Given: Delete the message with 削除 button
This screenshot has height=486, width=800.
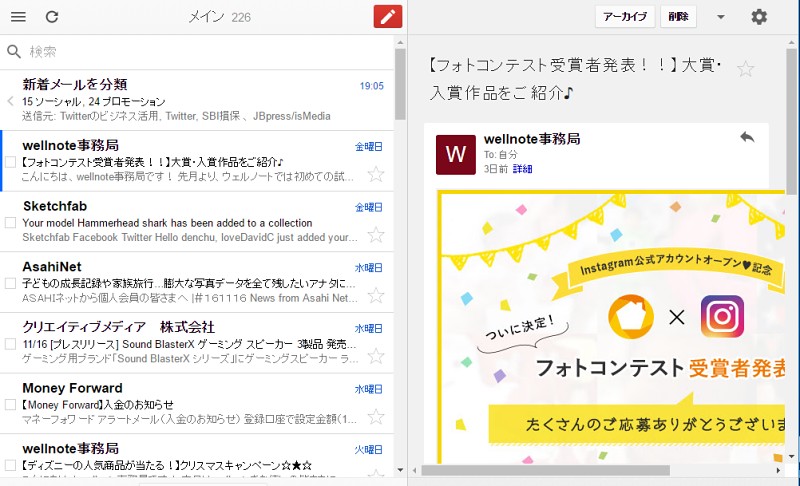Looking at the screenshot, I should tap(678, 17).
